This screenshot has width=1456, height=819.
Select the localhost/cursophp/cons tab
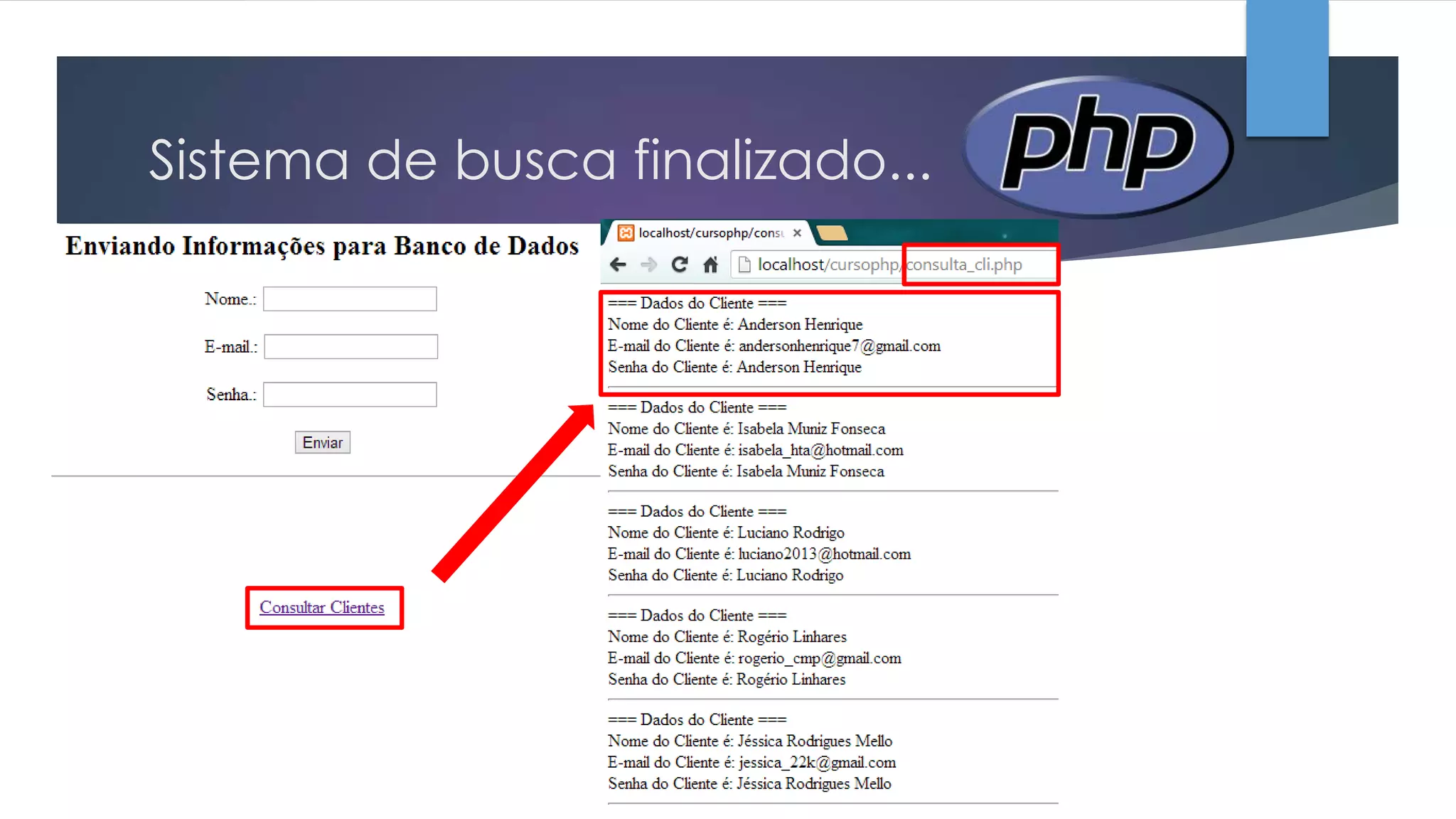point(710,232)
